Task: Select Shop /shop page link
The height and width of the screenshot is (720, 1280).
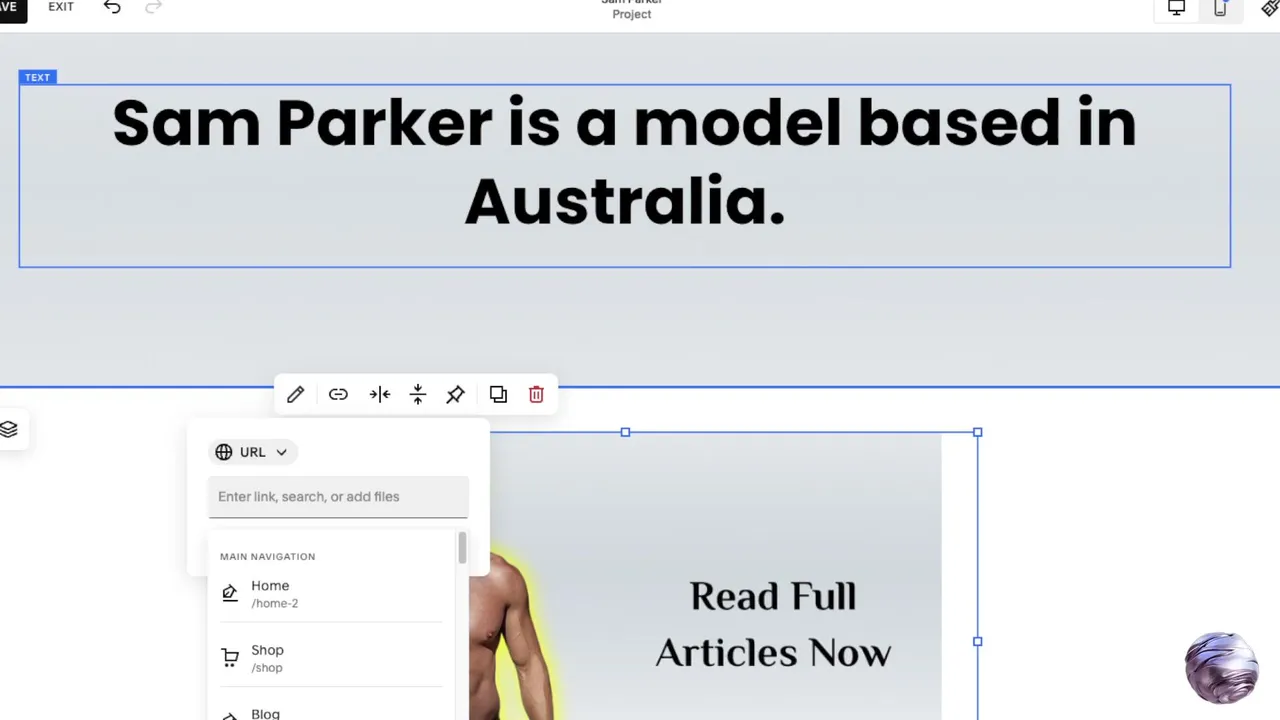Action: tap(331, 658)
